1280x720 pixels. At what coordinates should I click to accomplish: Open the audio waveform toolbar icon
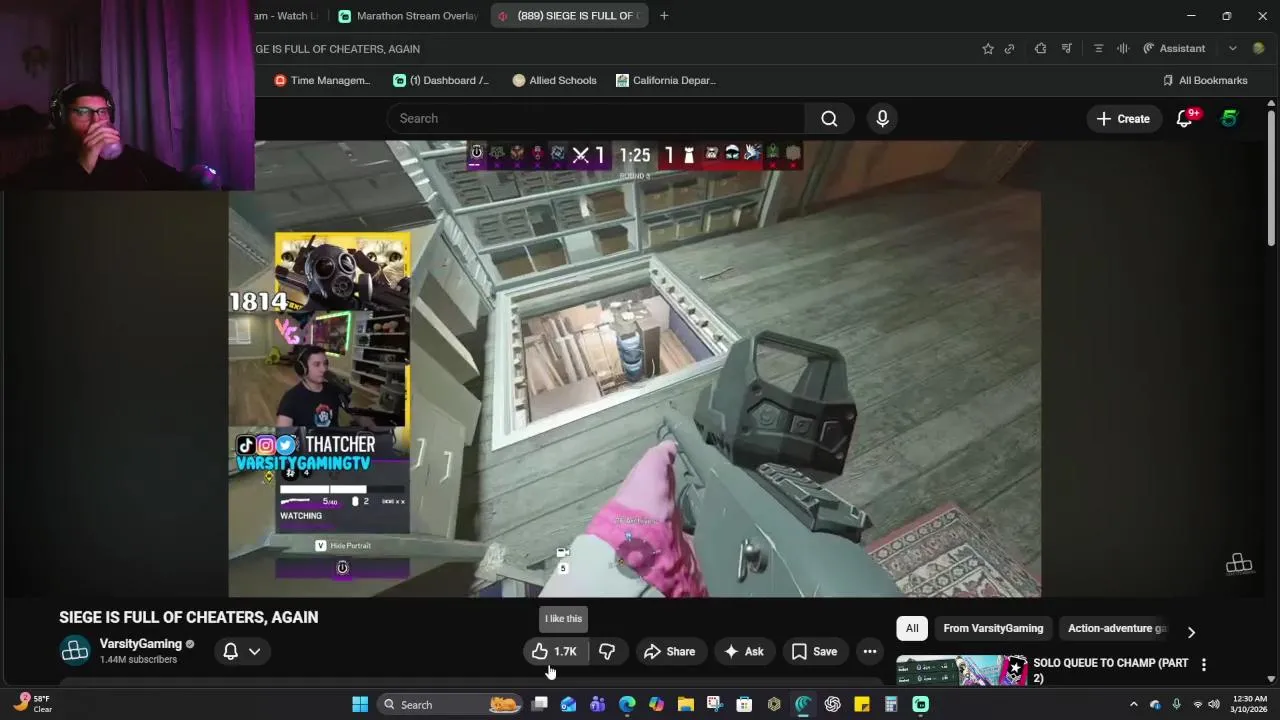tap(1123, 48)
